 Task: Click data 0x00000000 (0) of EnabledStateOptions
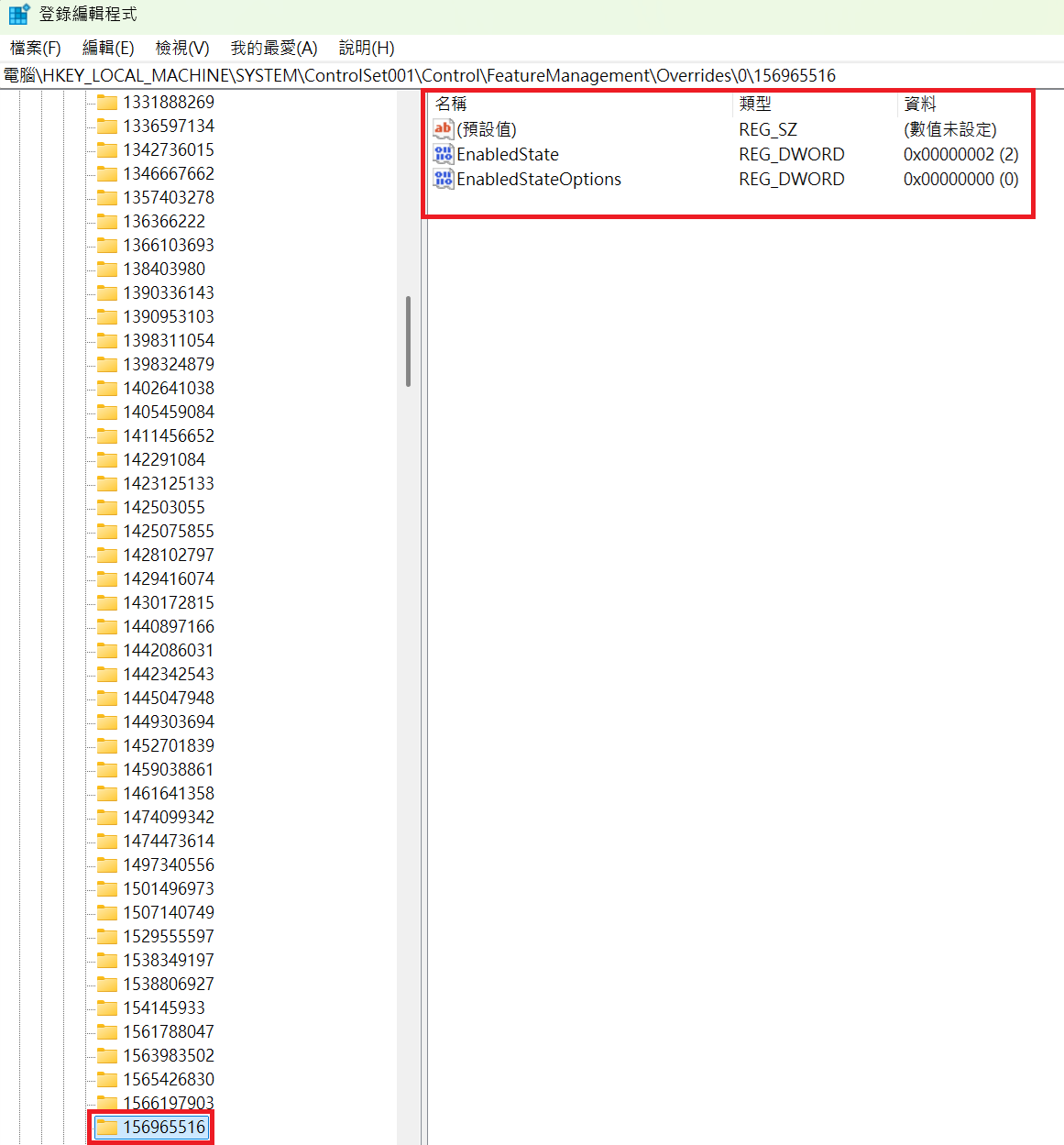click(960, 179)
